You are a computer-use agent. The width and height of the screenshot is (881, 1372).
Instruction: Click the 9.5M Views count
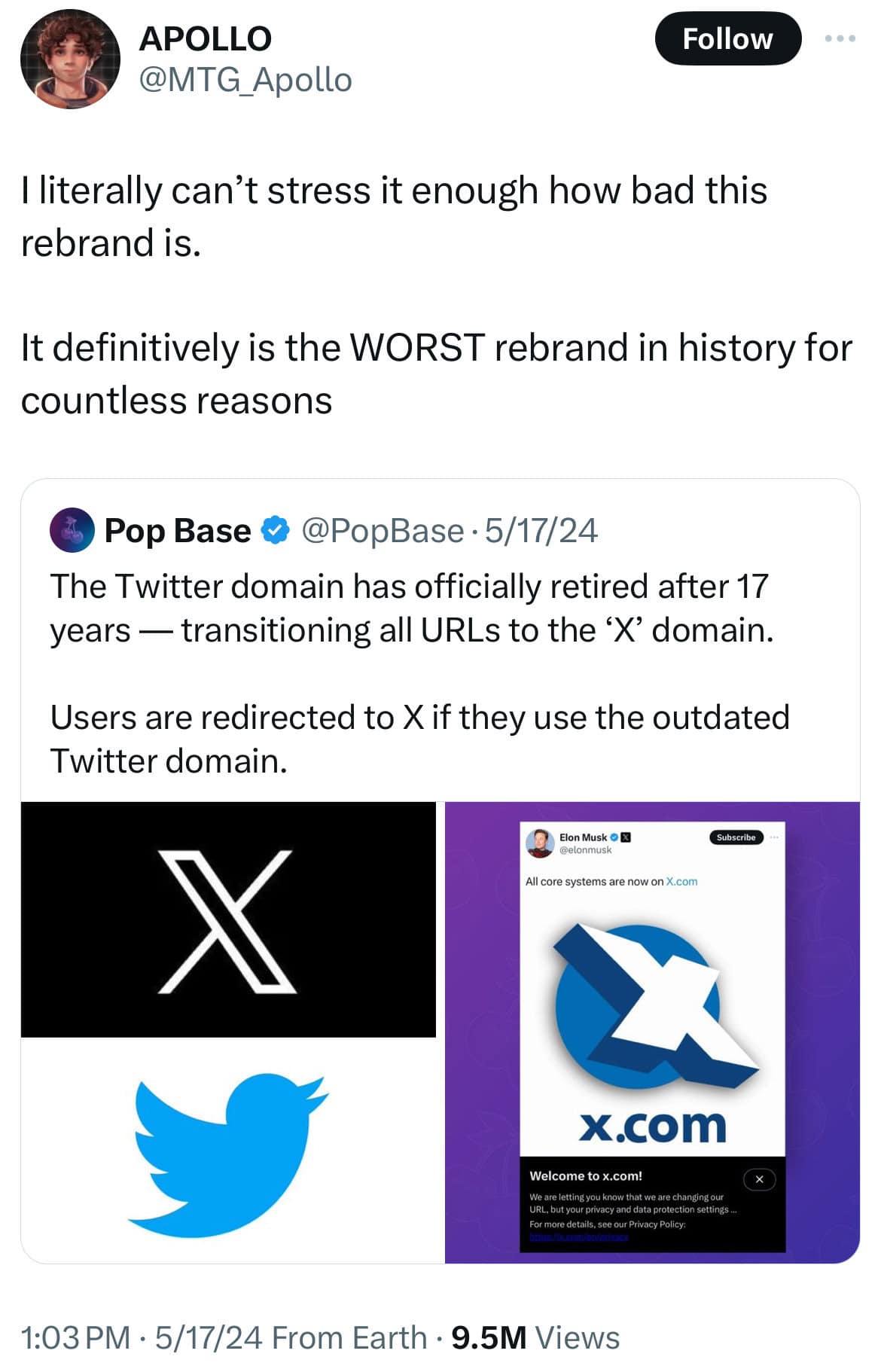[535, 1337]
